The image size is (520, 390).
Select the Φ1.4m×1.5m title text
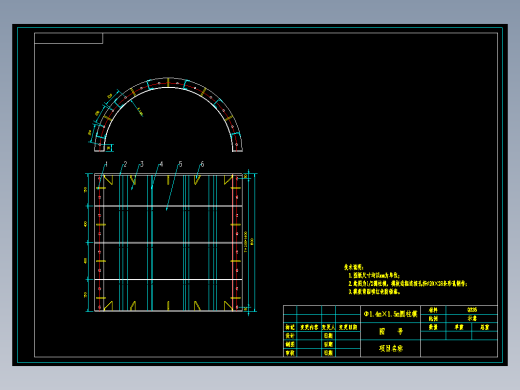[390, 314]
